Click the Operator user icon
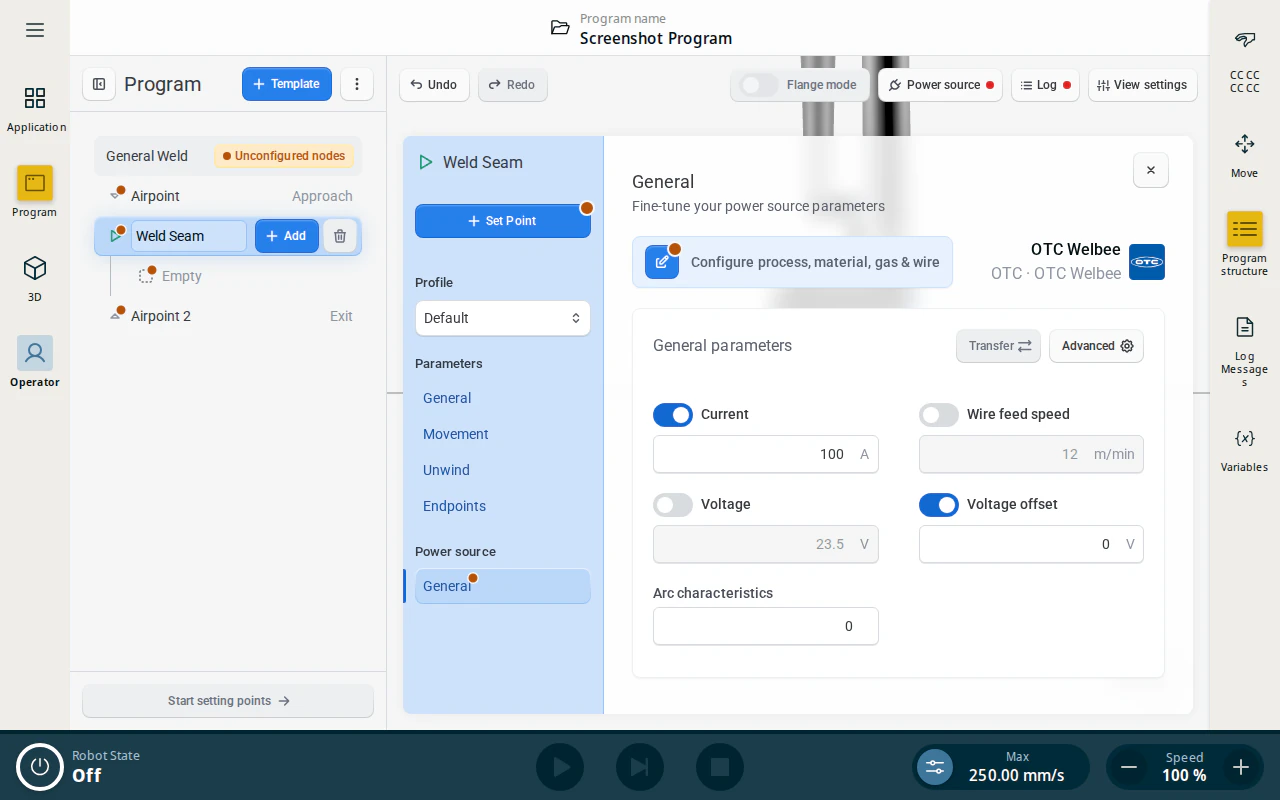1280x800 pixels. click(x=35, y=353)
